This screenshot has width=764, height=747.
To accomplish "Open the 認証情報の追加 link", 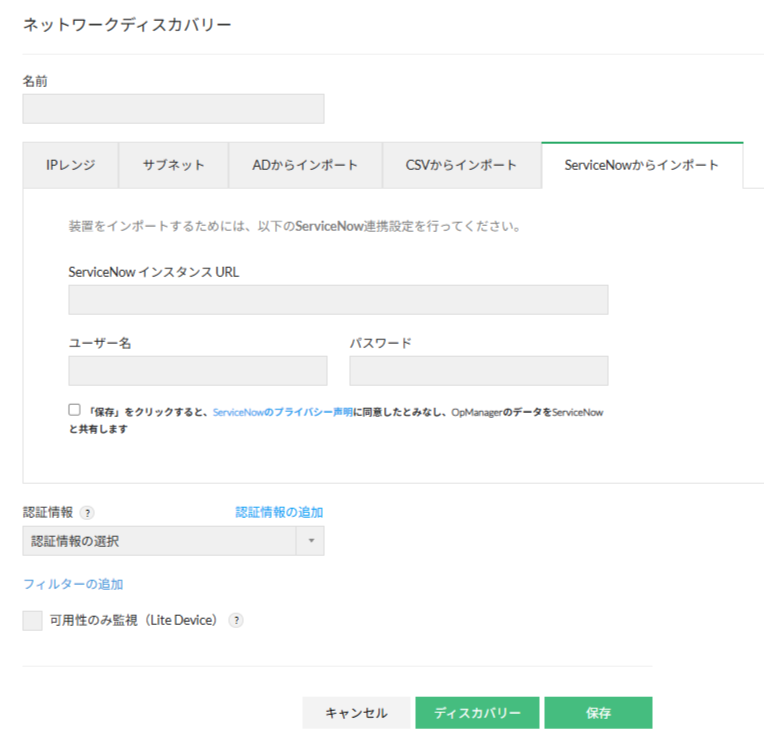I will (279, 512).
